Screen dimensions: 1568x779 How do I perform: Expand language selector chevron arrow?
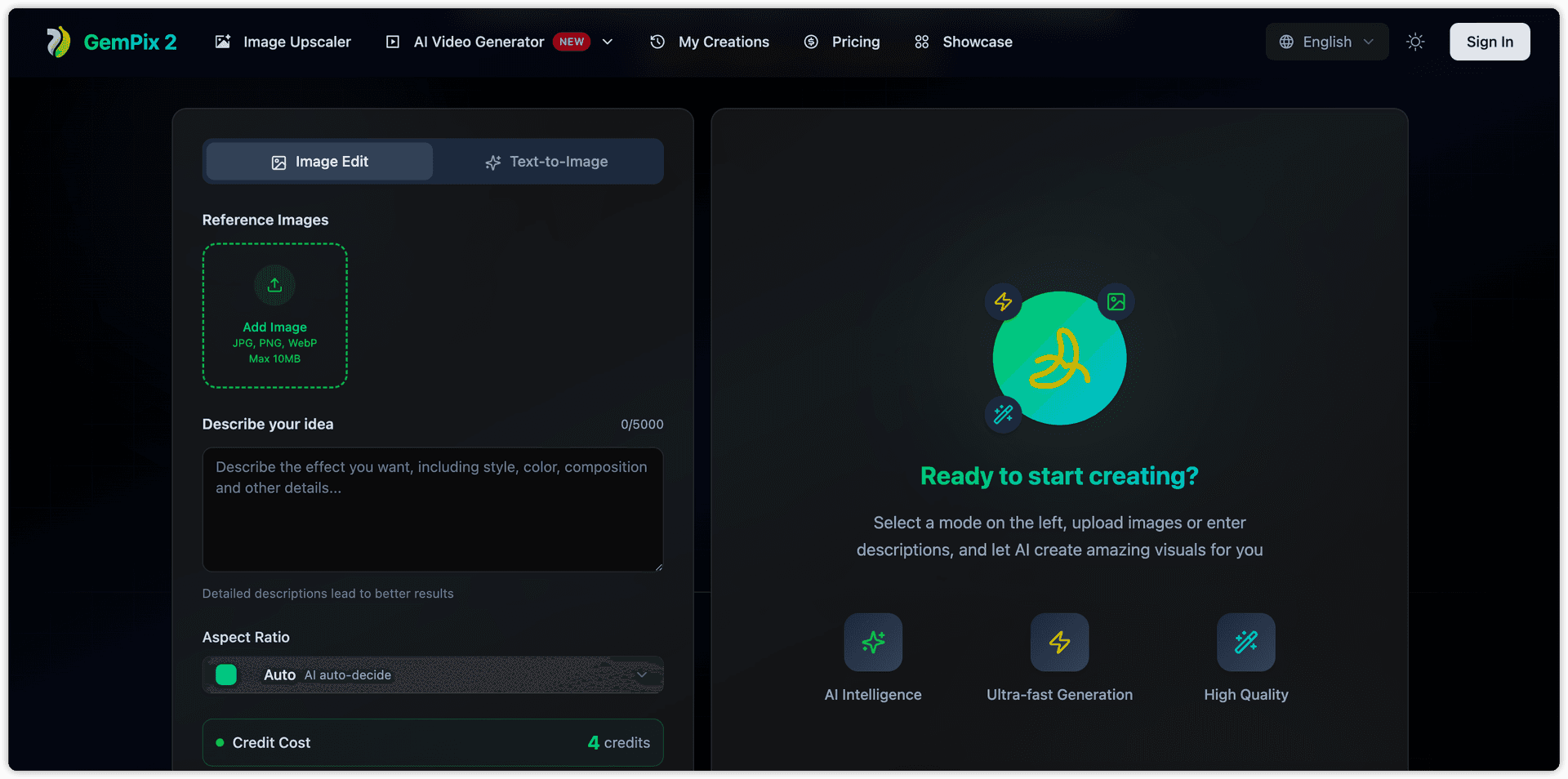pos(1369,42)
